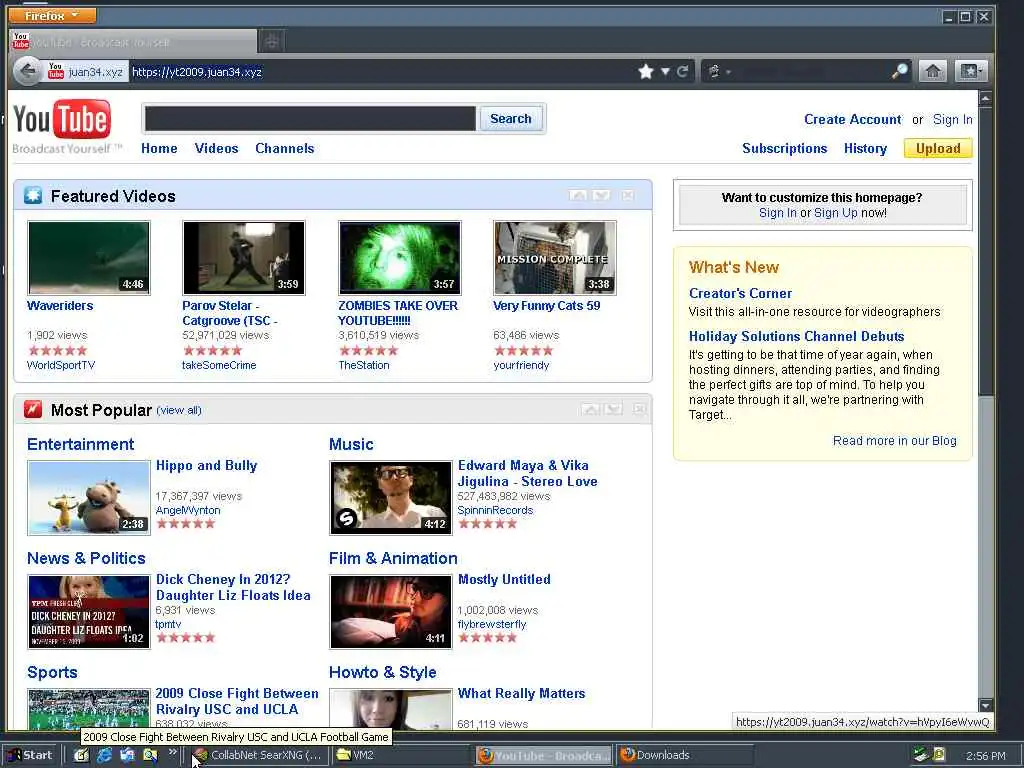
Task: Open Mostly Untitled video thumbnail
Action: 391,612
